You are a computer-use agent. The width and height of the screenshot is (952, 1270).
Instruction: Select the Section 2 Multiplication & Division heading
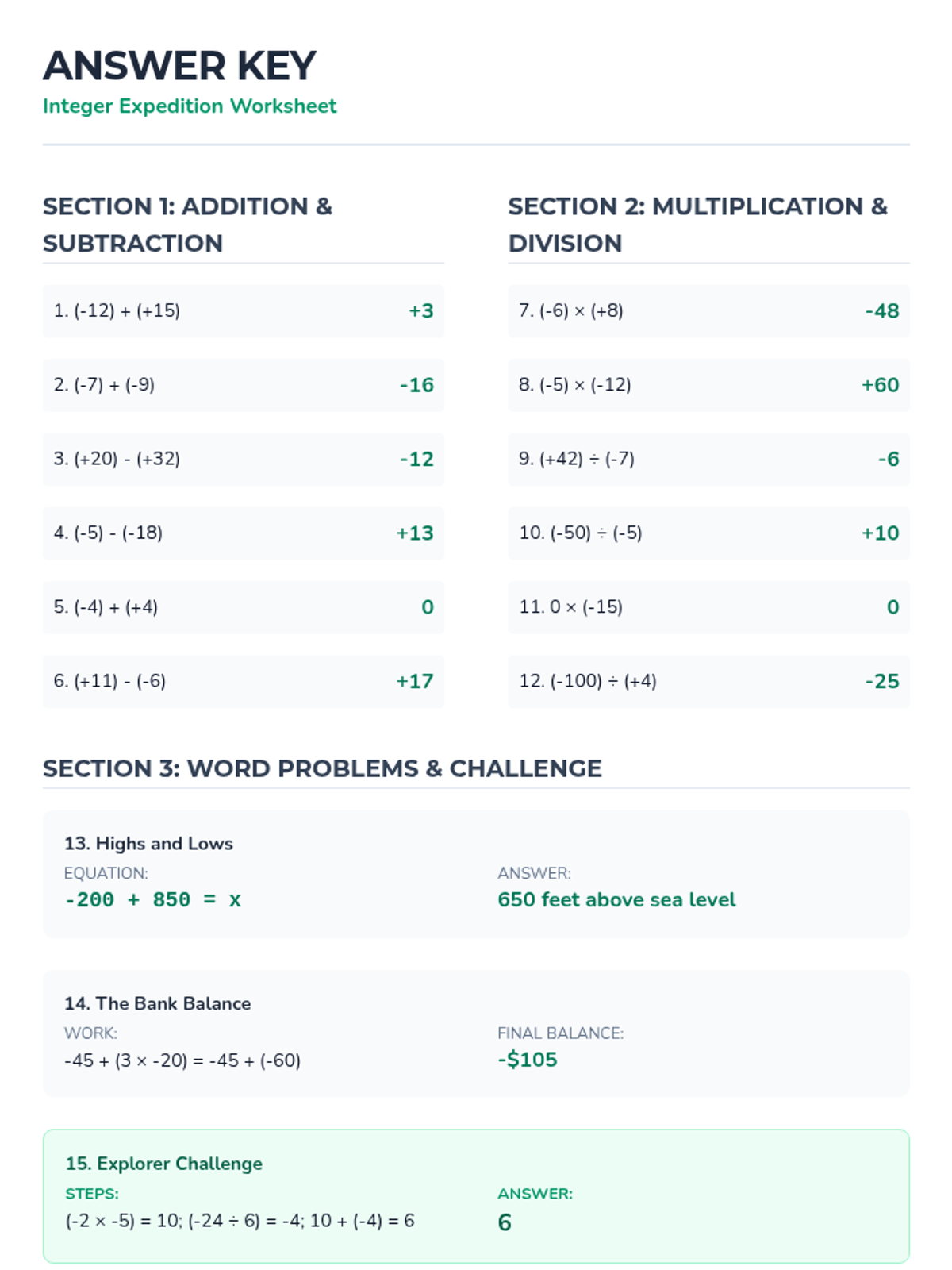point(697,225)
